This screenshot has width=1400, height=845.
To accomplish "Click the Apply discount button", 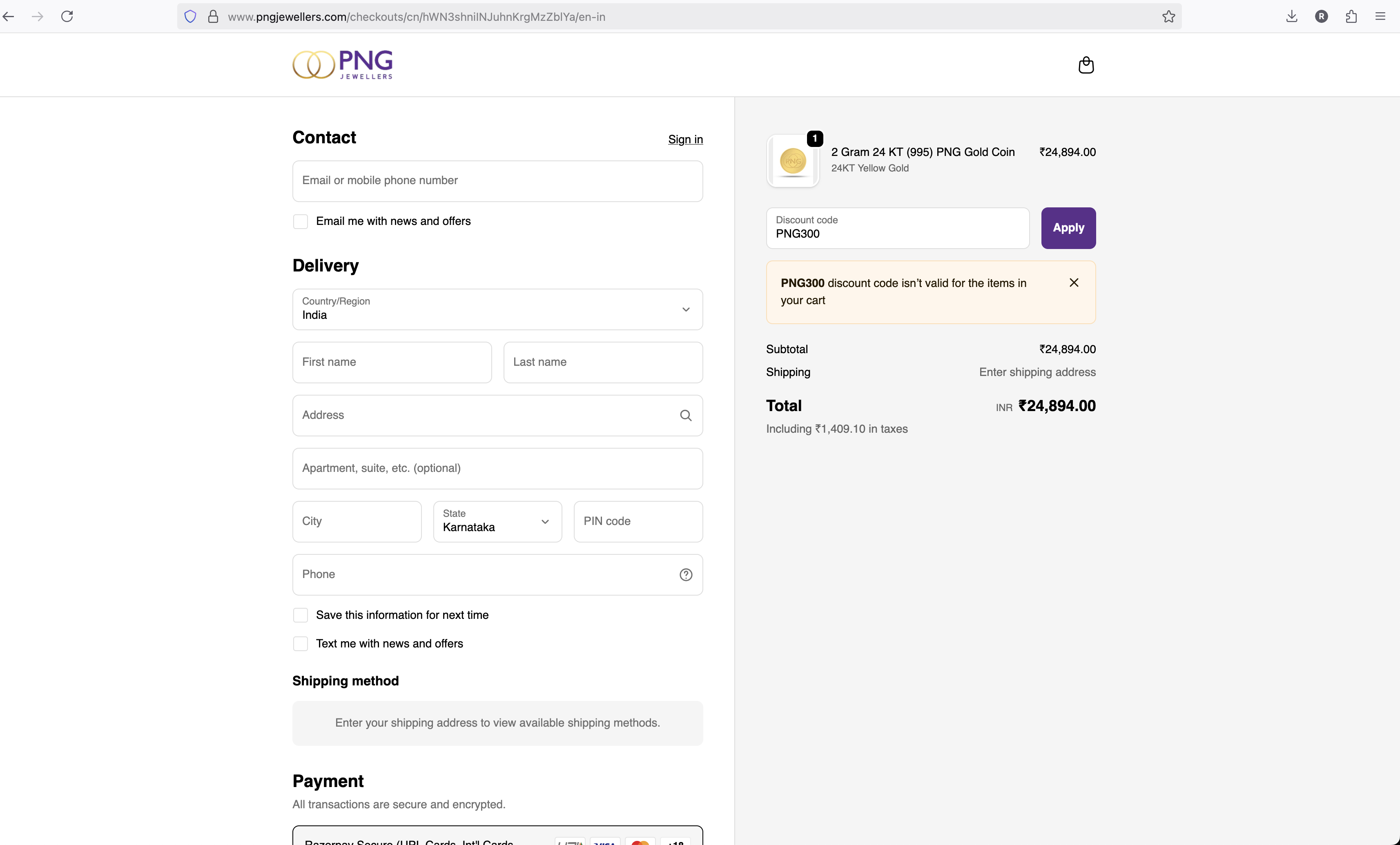I will coord(1068,228).
